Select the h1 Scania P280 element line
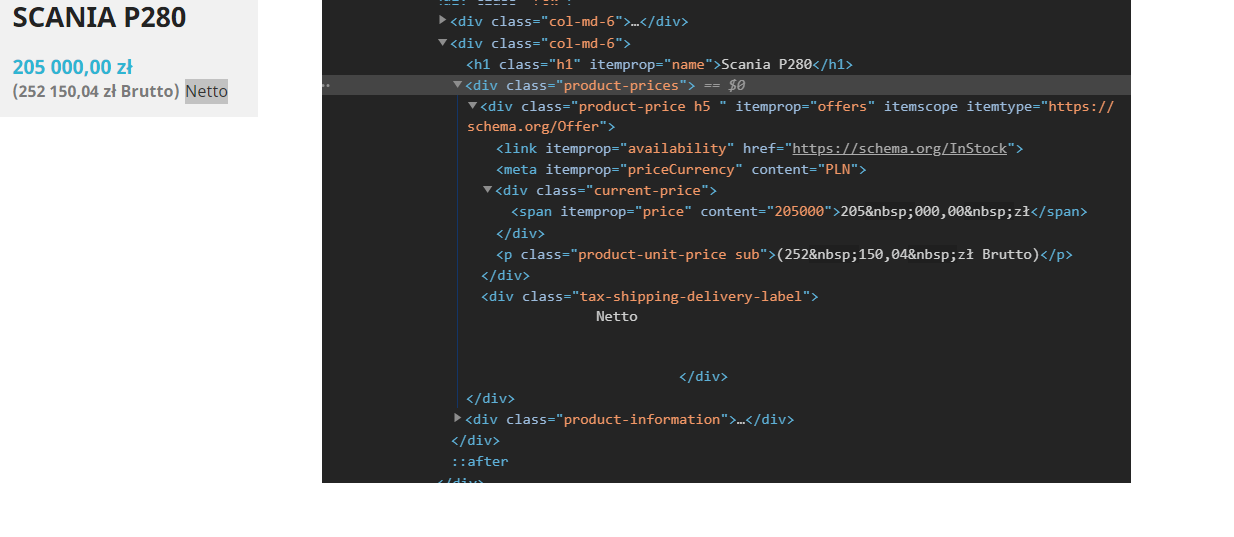Screen dimensions: 1234x537 point(659,65)
